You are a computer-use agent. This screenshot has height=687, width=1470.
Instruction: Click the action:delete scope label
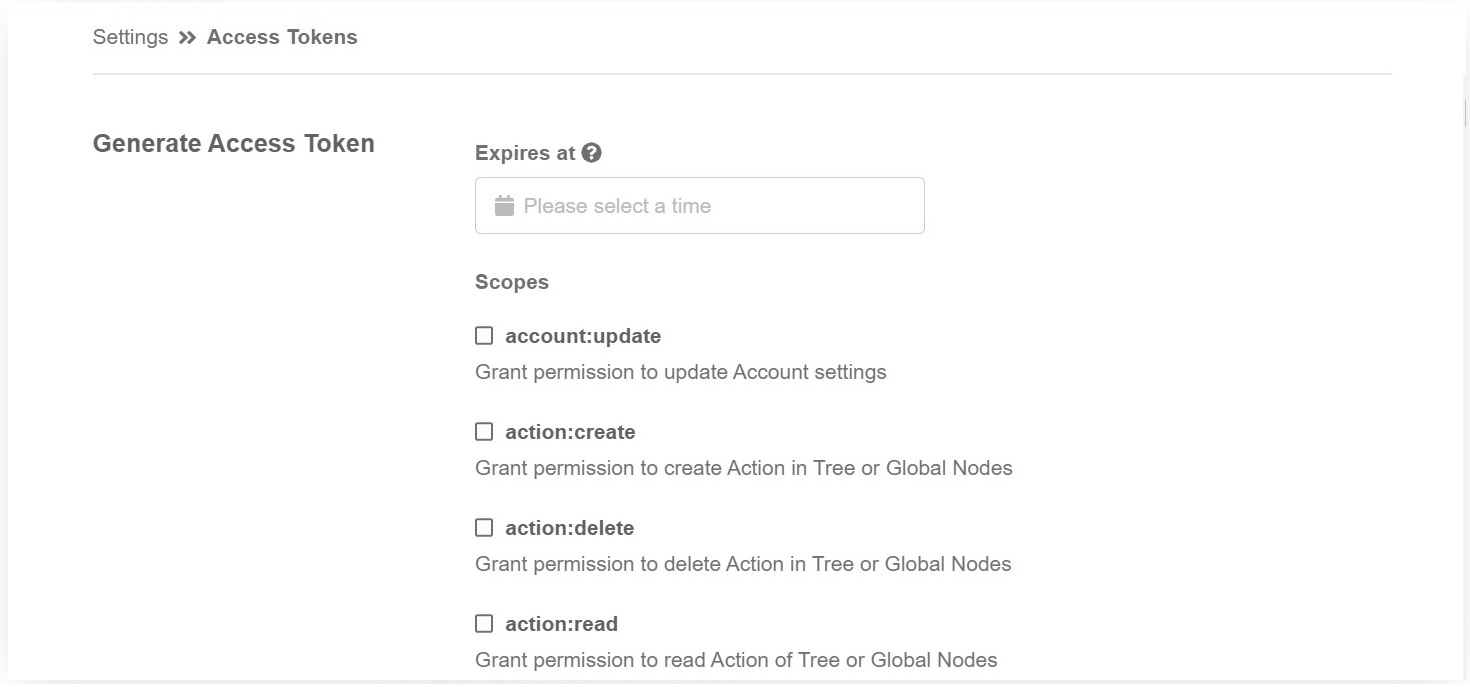[x=569, y=528]
